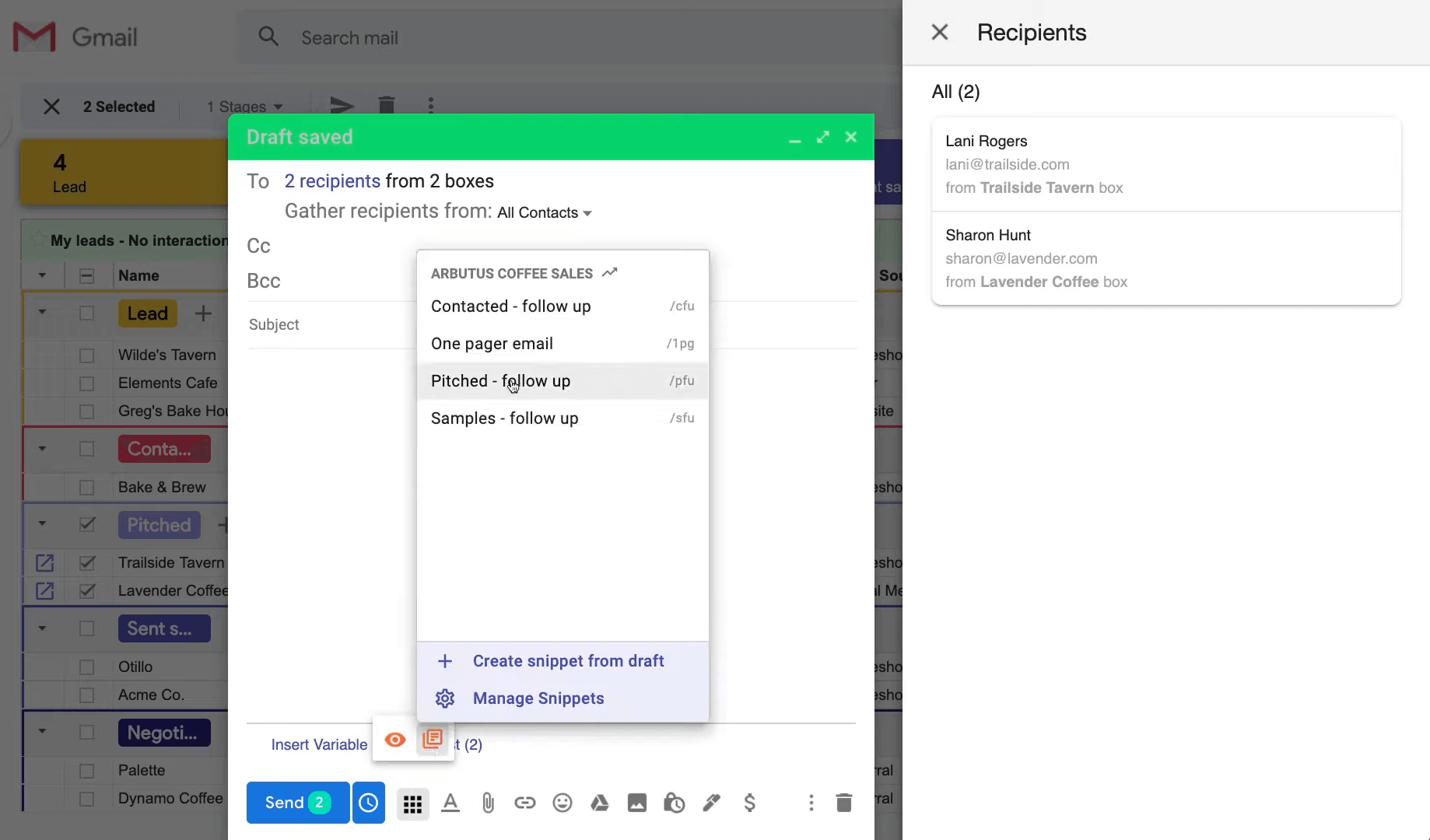Insert a photo into the email
The width and height of the screenshot is (1430, 840).
pyautogui.click(x=637, y=803)
